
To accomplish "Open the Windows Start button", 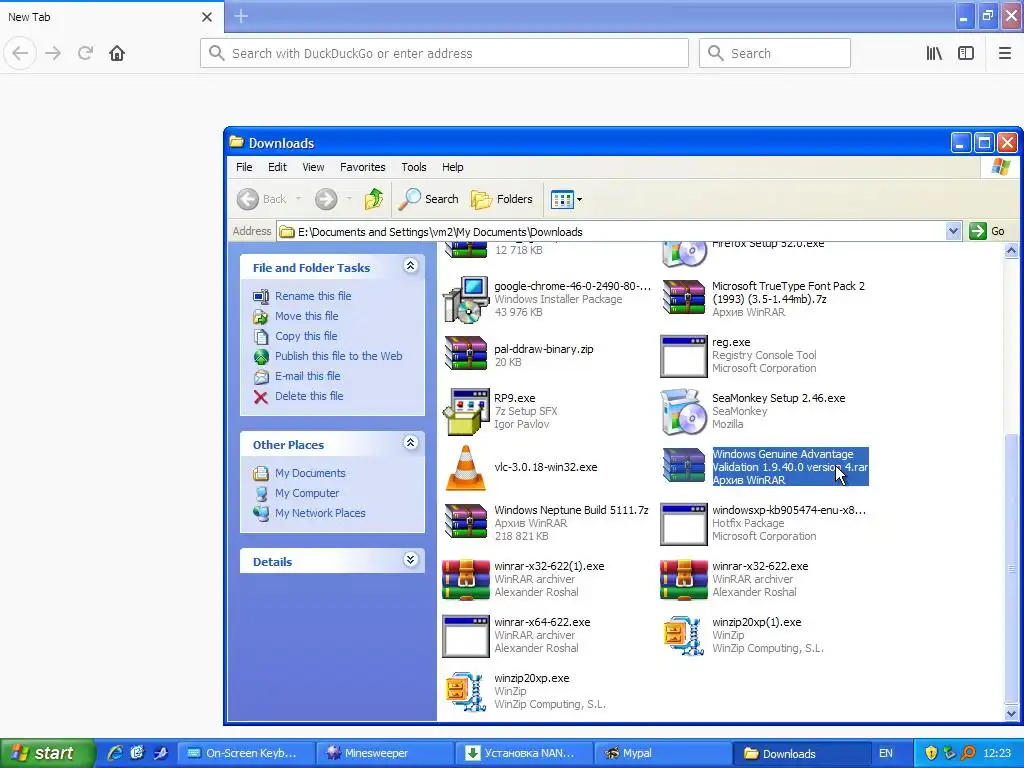I will [x=46, y=753].
